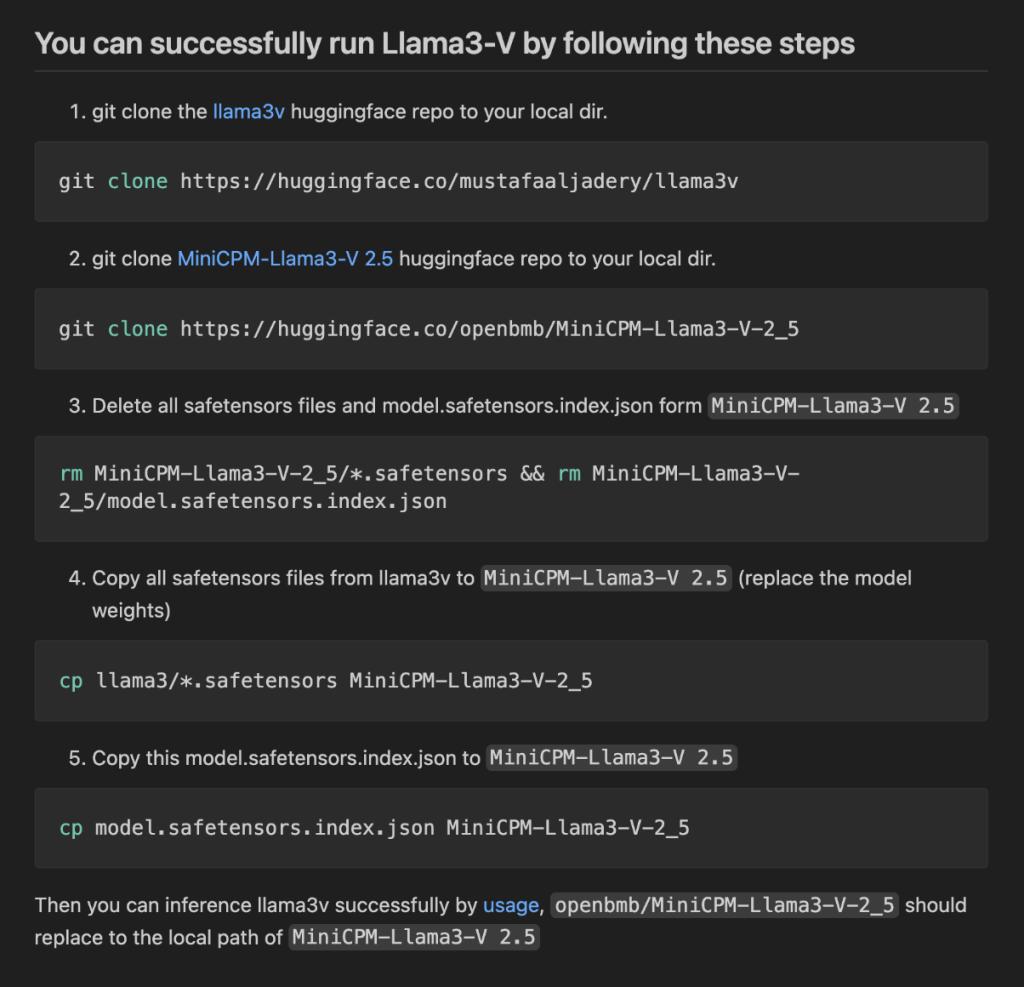
Task: Click the final inline MiniCPM-Llama3-V 2.5 code at the bottom
Action: point(414,938)
